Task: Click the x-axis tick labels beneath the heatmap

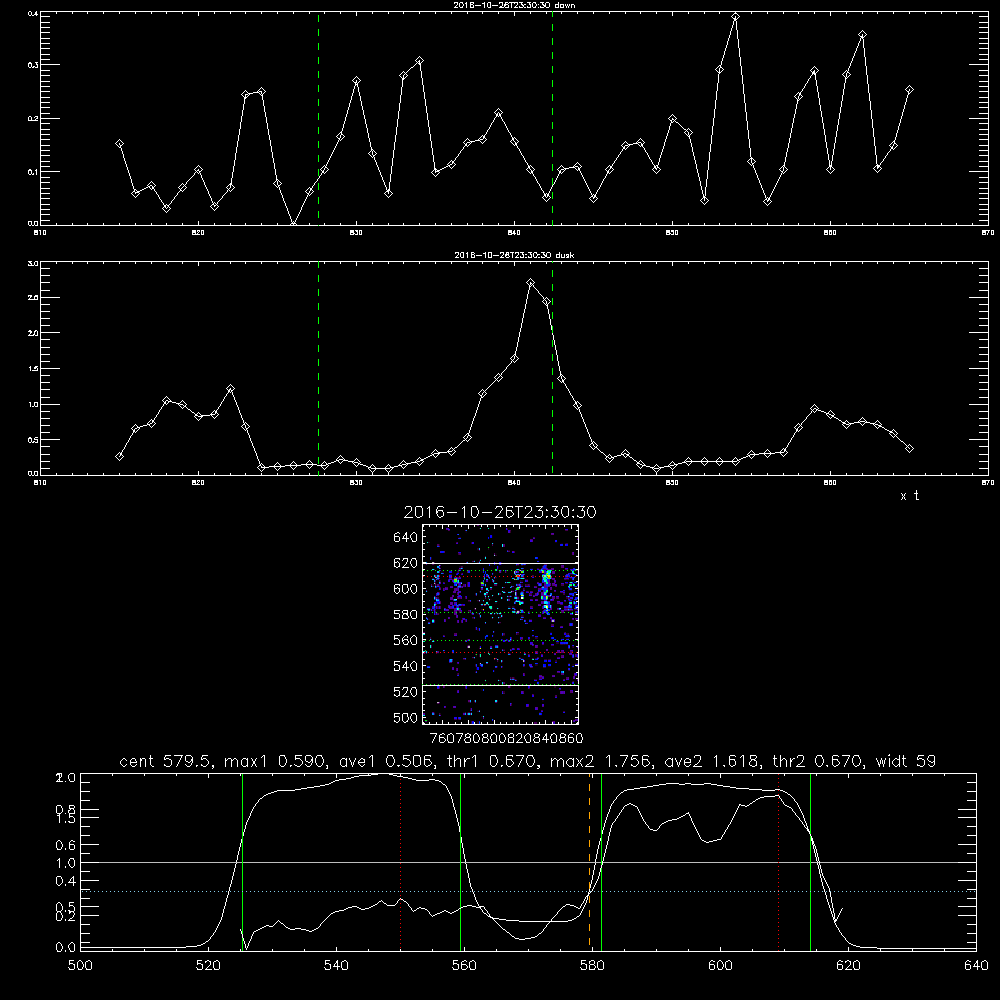Action: (x=506, y=738)
